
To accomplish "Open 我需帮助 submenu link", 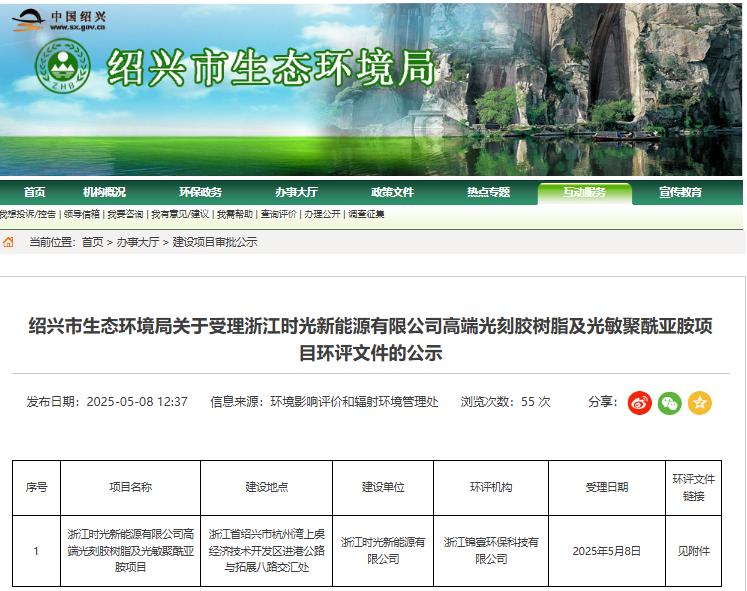I will 235,214.
